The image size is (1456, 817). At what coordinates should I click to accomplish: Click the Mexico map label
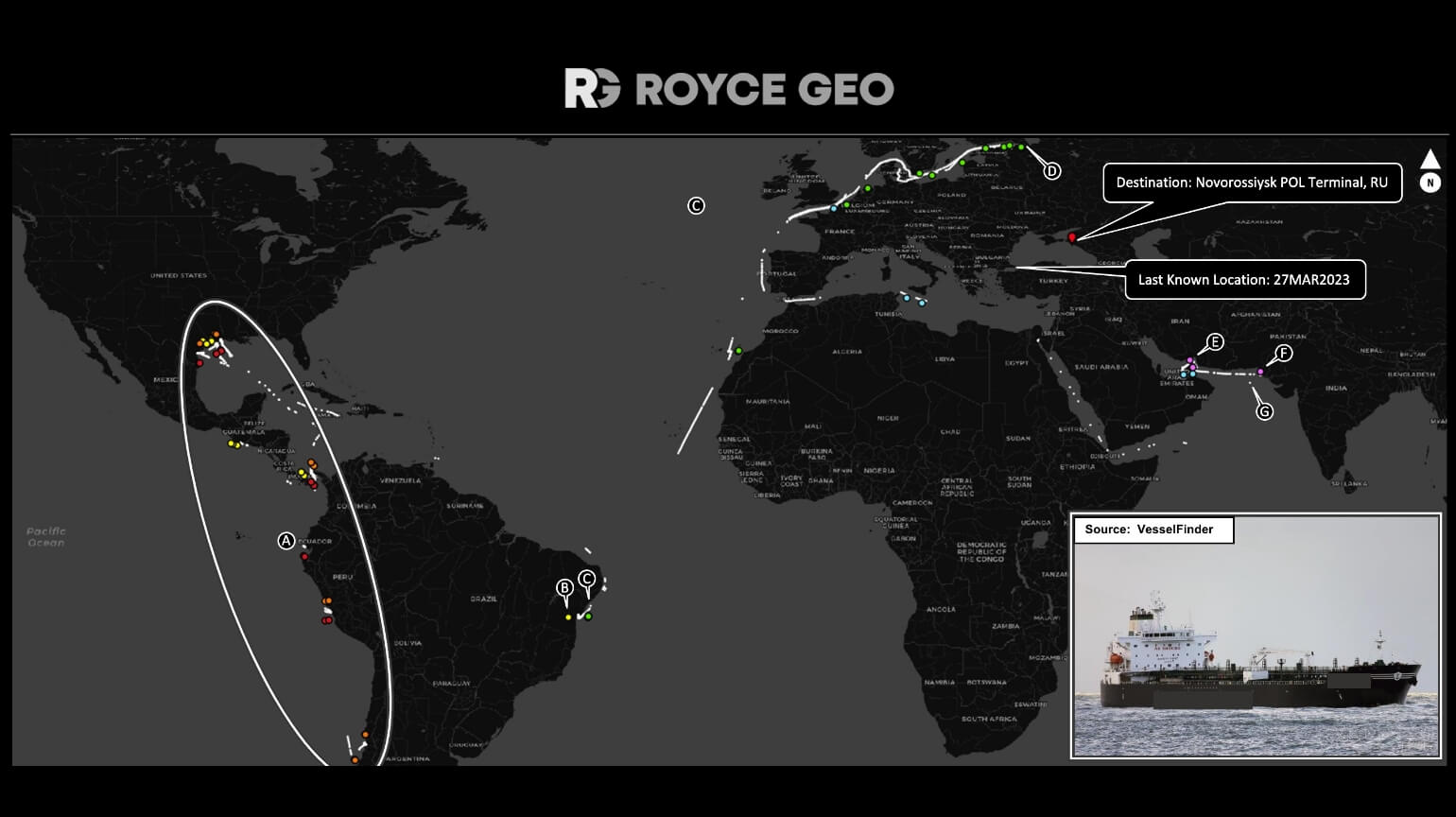coord(165,379)
